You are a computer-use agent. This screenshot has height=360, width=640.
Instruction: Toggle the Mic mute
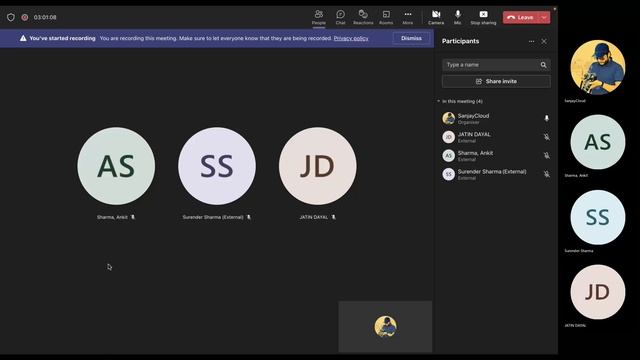(458, 18)
